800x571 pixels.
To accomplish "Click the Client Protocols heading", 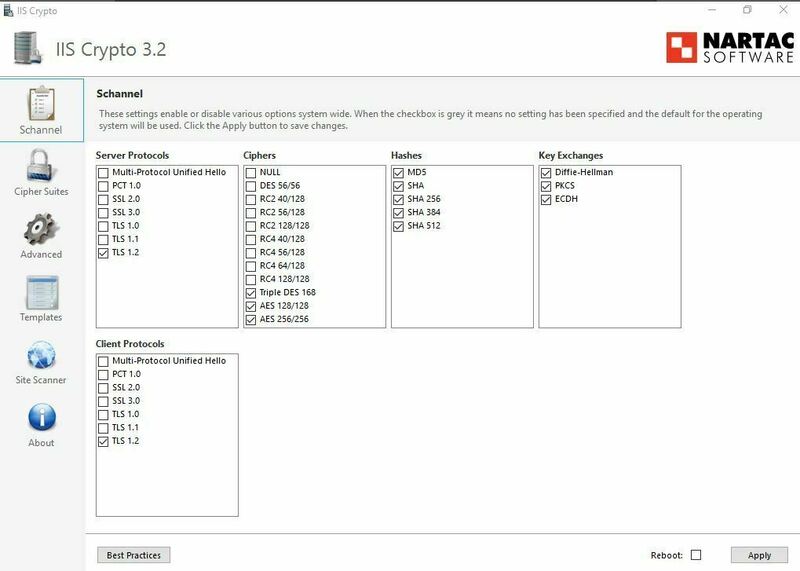I will coord(130,344).
